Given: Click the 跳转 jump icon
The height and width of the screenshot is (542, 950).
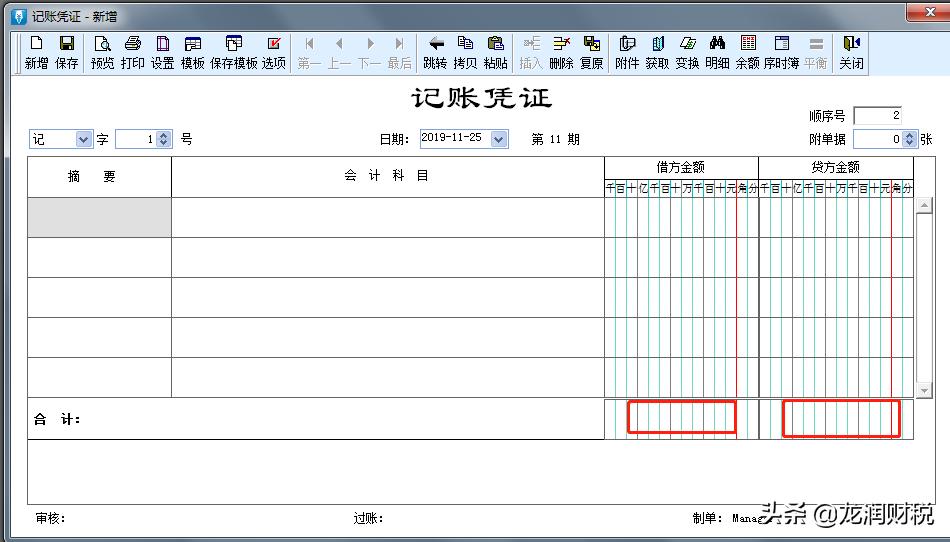Looking at the screenshot, I should 435,52.
